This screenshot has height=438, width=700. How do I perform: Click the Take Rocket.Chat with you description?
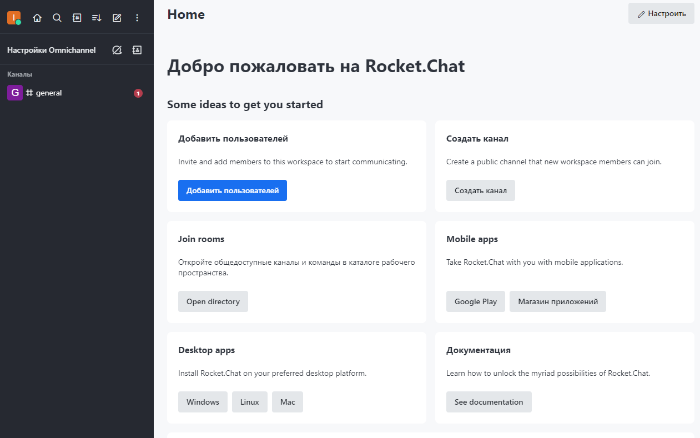coord(534,262)
